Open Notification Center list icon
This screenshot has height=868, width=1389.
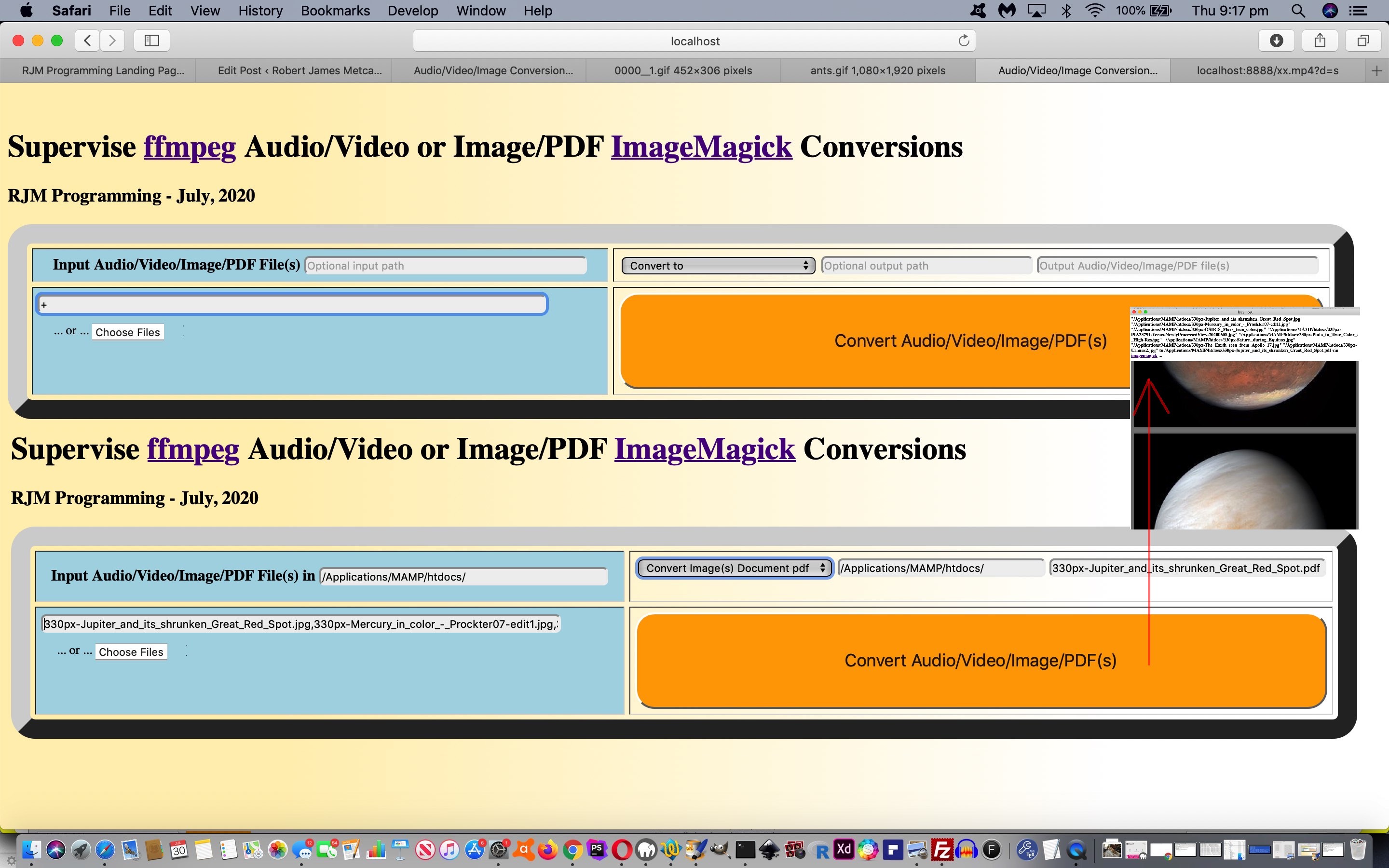[1358, 10]
